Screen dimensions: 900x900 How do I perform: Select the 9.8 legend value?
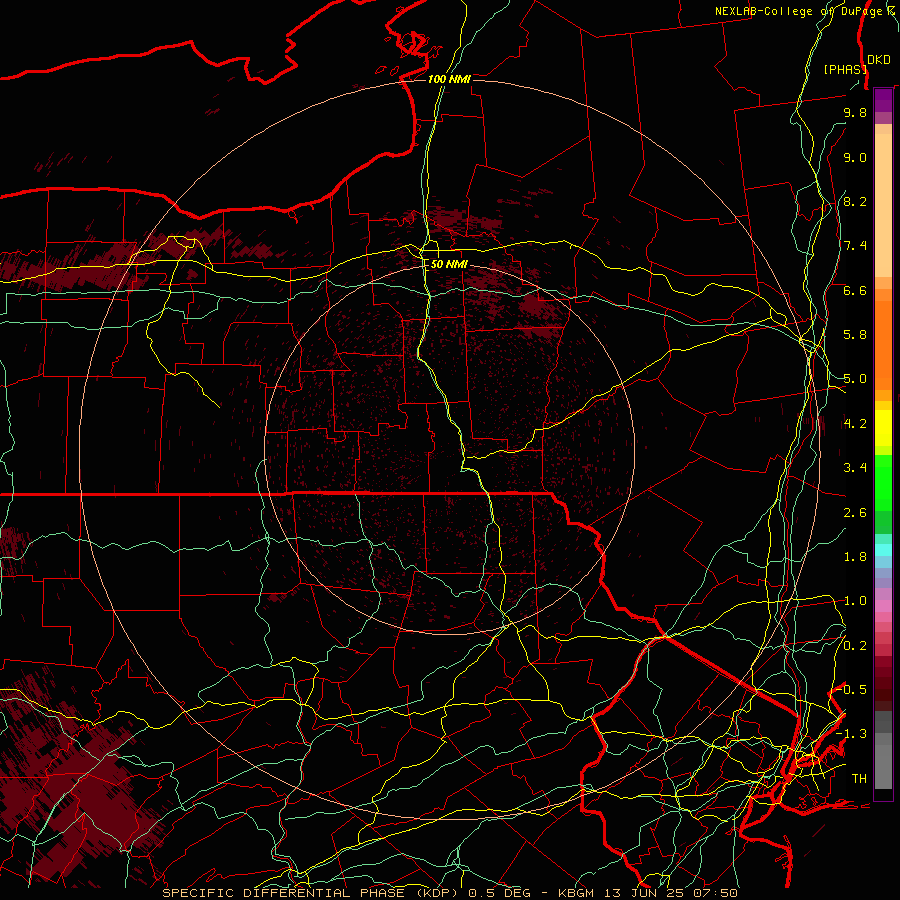tap(855, 112)
